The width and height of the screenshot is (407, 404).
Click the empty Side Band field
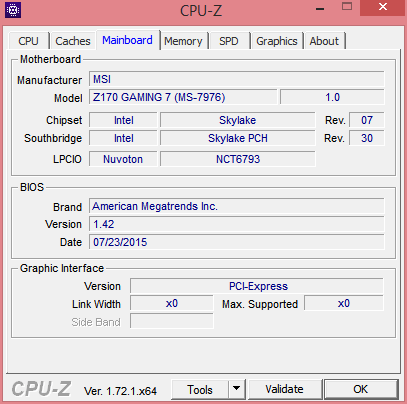(172, 322)
